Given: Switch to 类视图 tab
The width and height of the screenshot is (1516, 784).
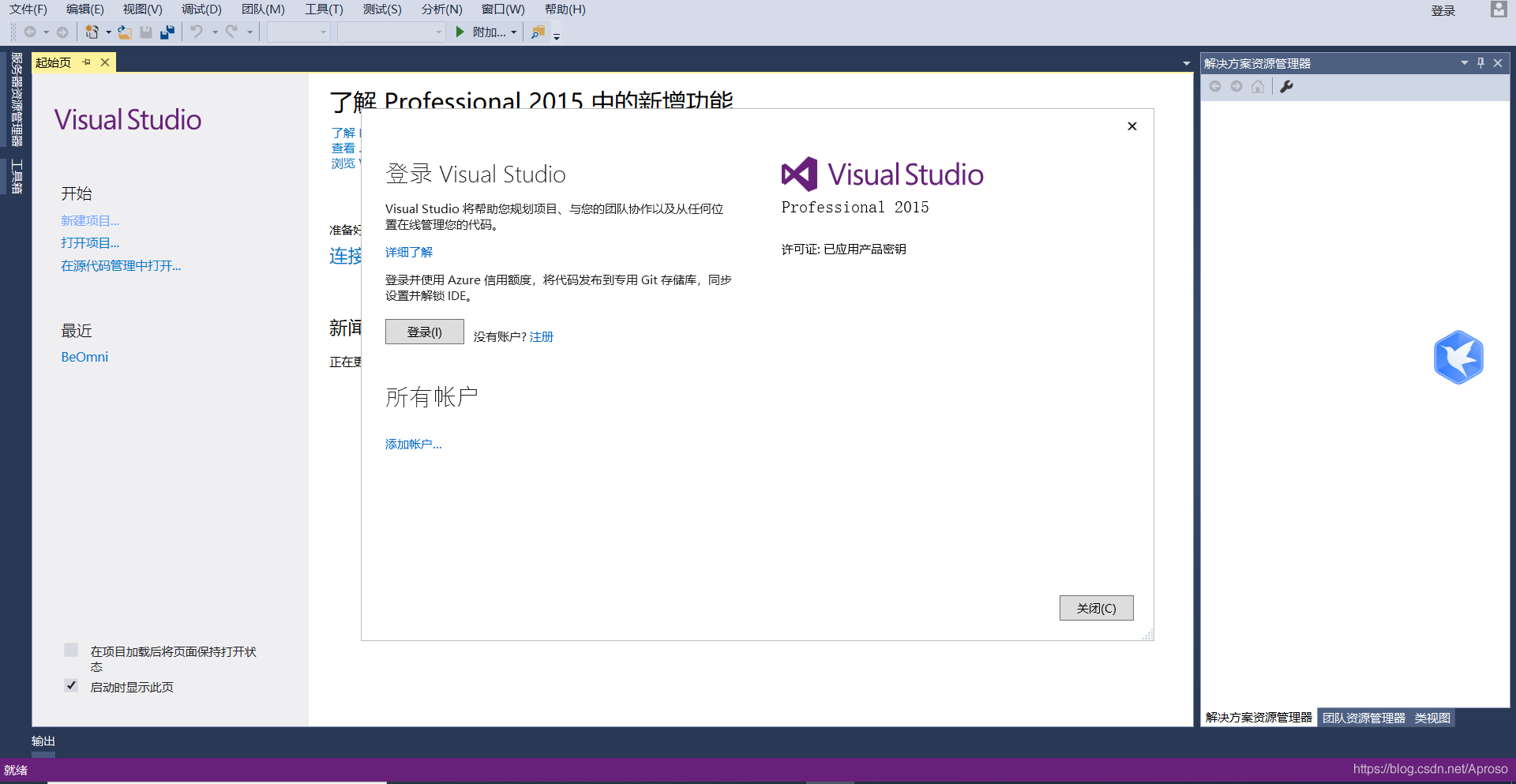Looking at the screenshot, I should click(x=1432, y=718).
